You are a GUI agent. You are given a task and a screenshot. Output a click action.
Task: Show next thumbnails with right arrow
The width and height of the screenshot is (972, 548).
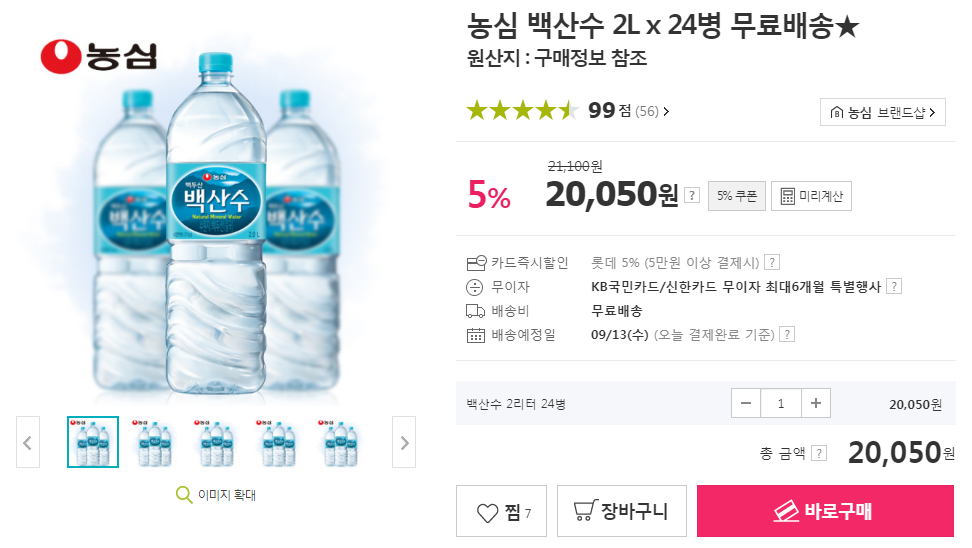point(404,442)
